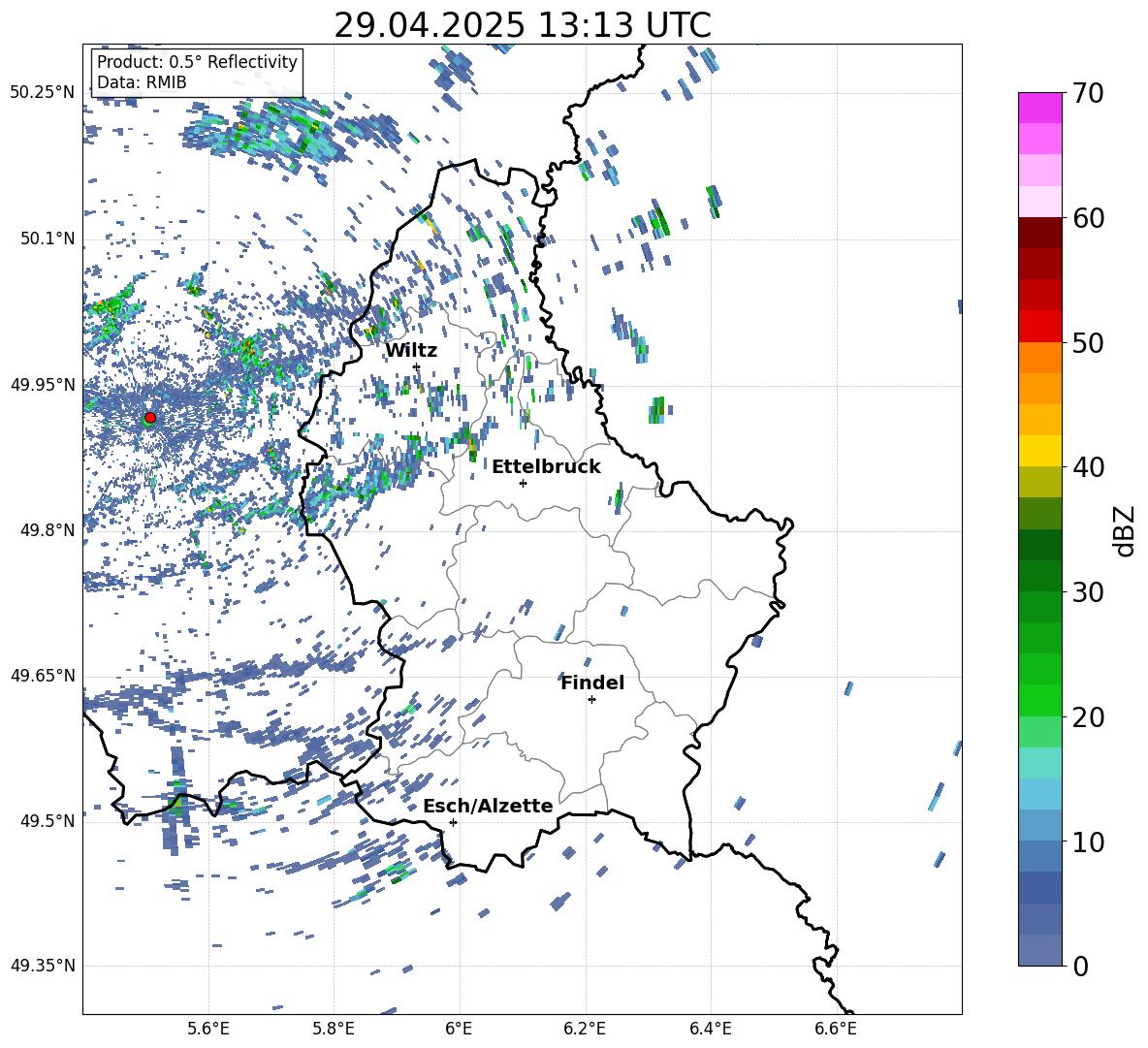Click the 49.8°N latitude label
1148x1048 pixels.
(x=48, y=530)
